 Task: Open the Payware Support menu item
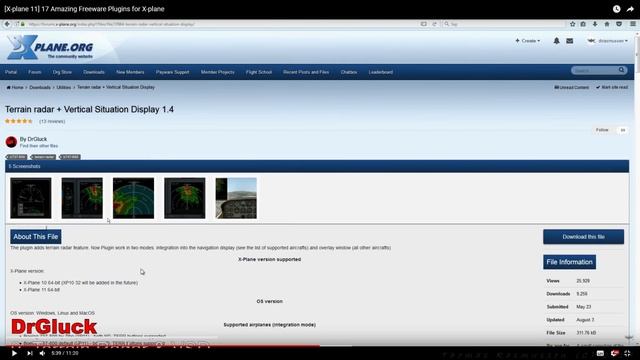(172, 72)
